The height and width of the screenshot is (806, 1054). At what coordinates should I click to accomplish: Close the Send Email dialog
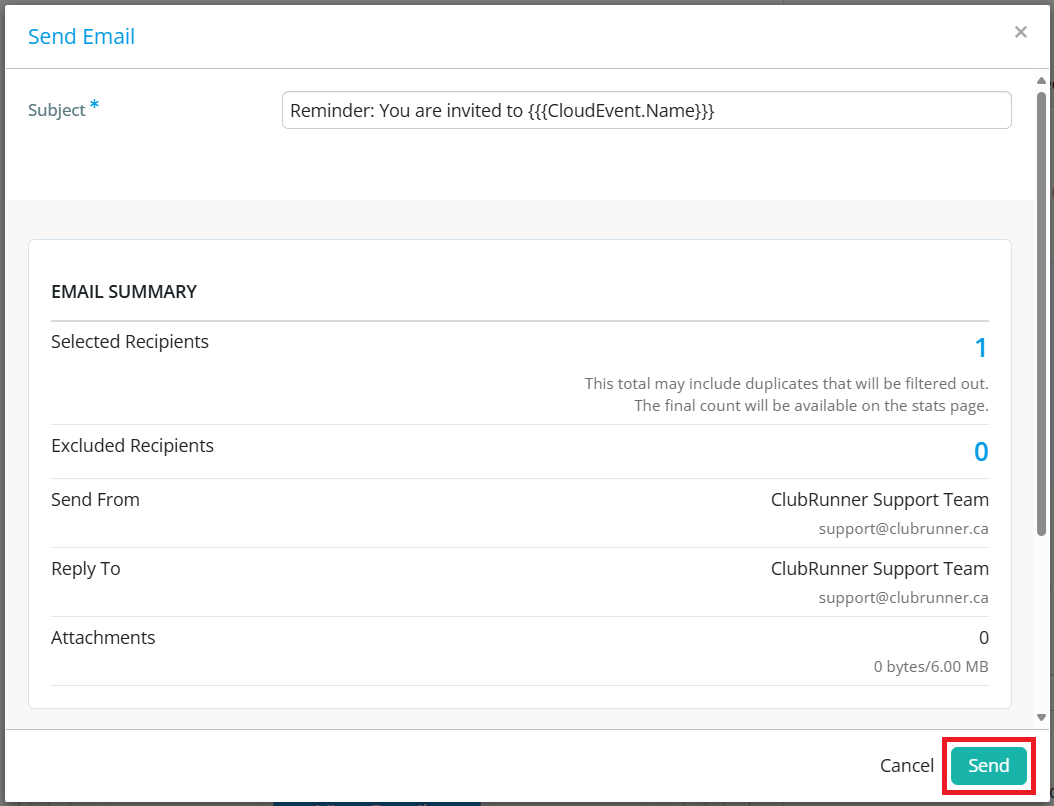pos(1020,32)
